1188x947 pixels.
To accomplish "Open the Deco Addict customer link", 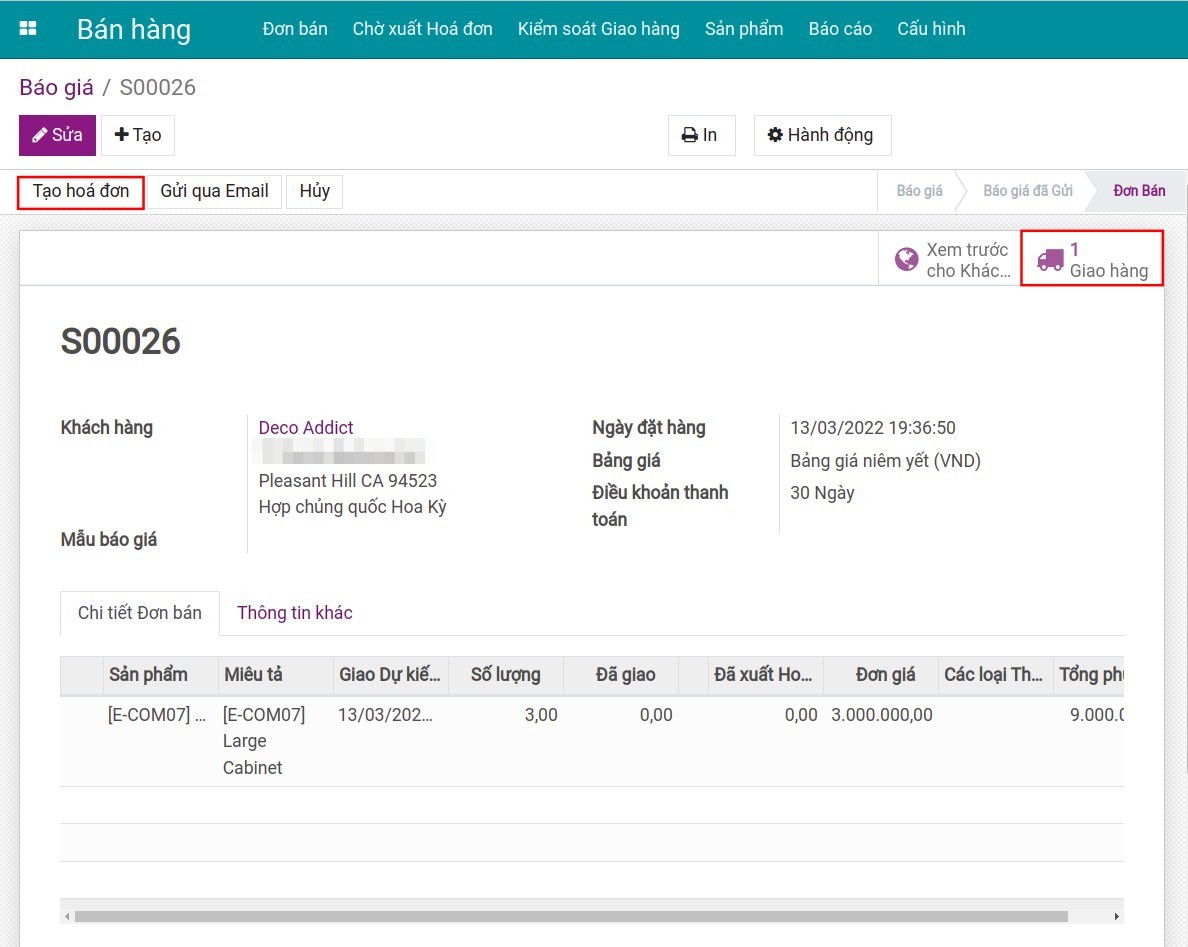I will click(x=306, y=427).
